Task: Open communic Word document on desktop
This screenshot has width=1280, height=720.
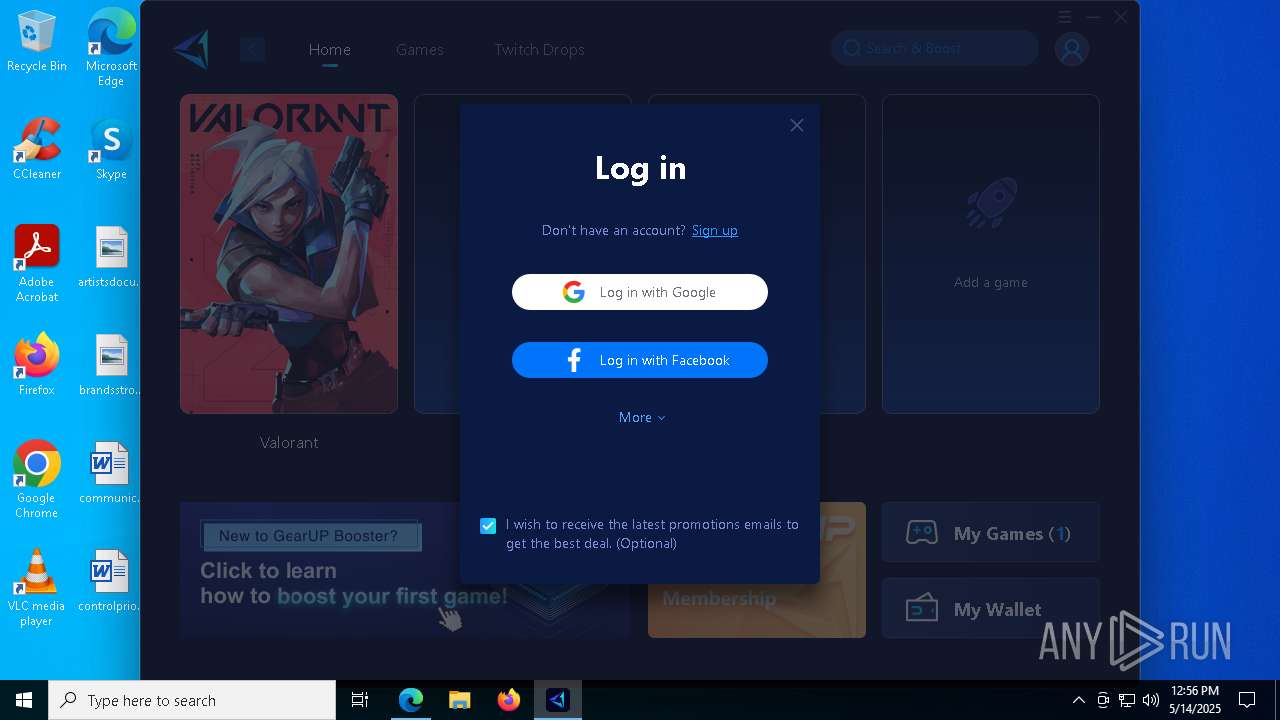Action: [111, 473]
